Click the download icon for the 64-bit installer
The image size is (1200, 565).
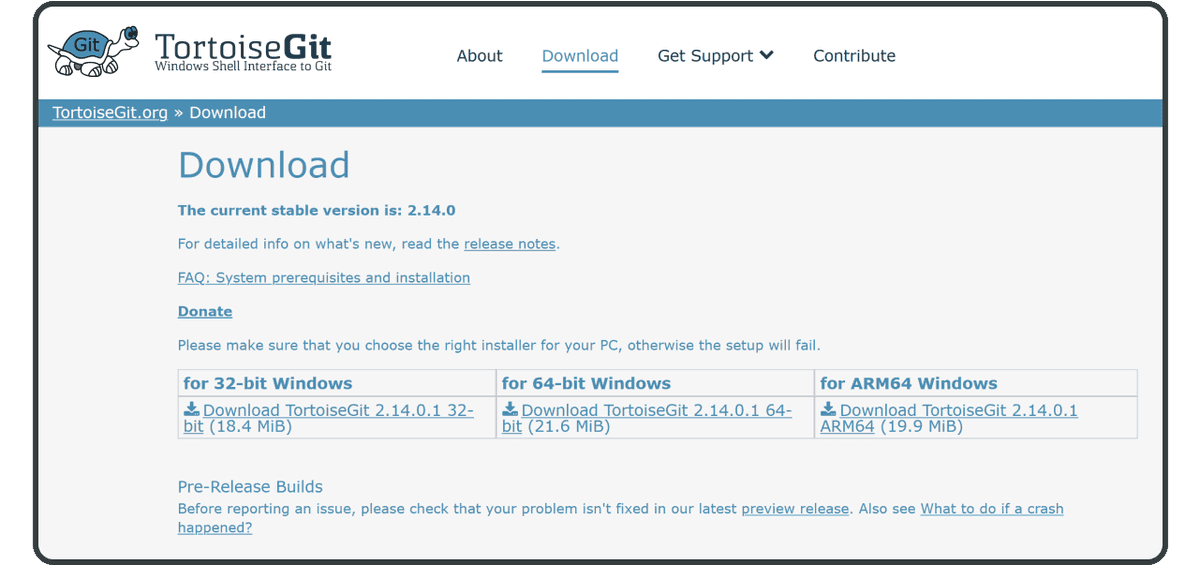(510, 410)
